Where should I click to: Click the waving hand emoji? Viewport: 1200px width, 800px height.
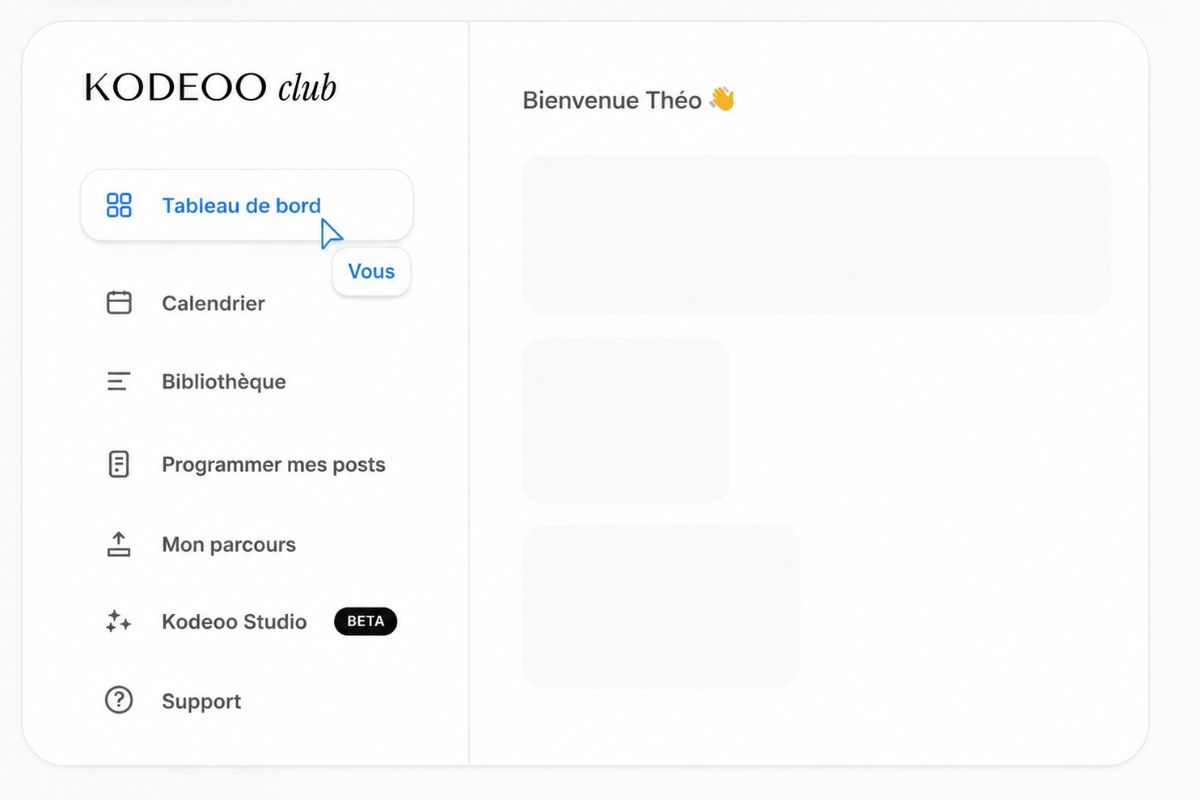click(x=722, y=99)
